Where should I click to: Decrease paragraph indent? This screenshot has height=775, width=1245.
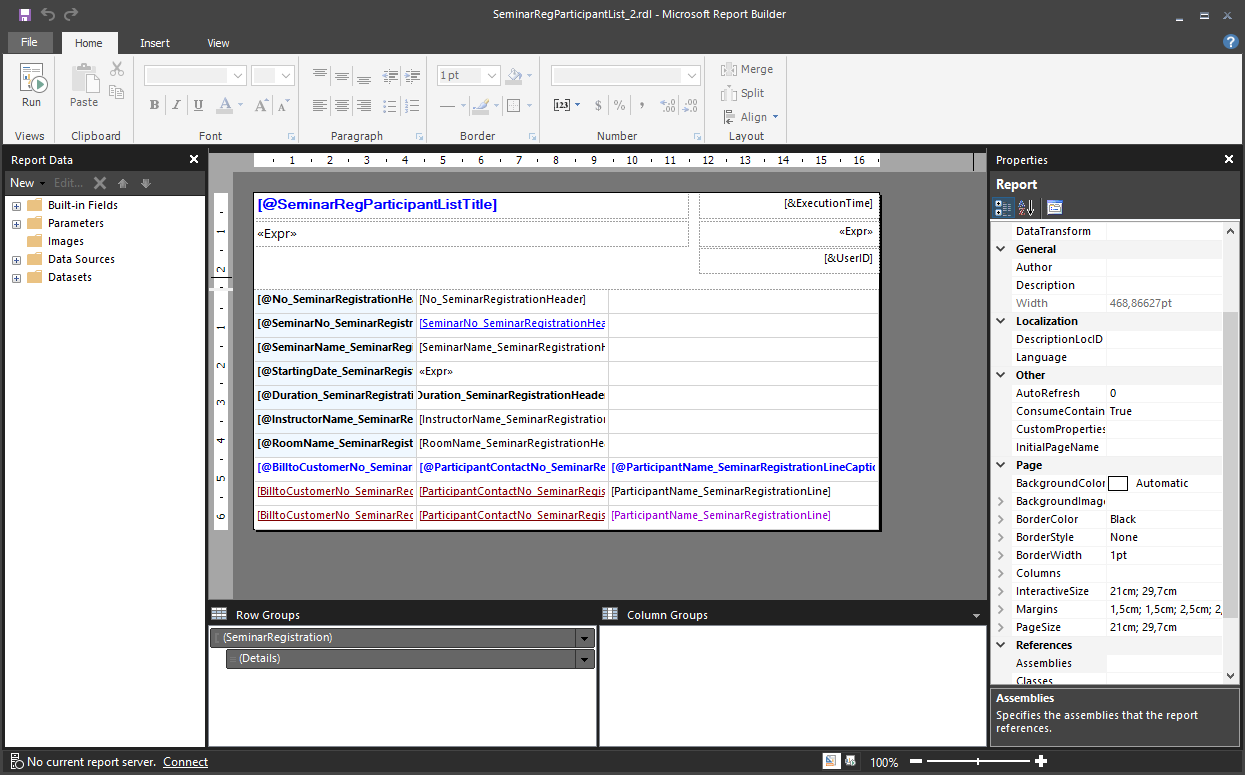390,75
